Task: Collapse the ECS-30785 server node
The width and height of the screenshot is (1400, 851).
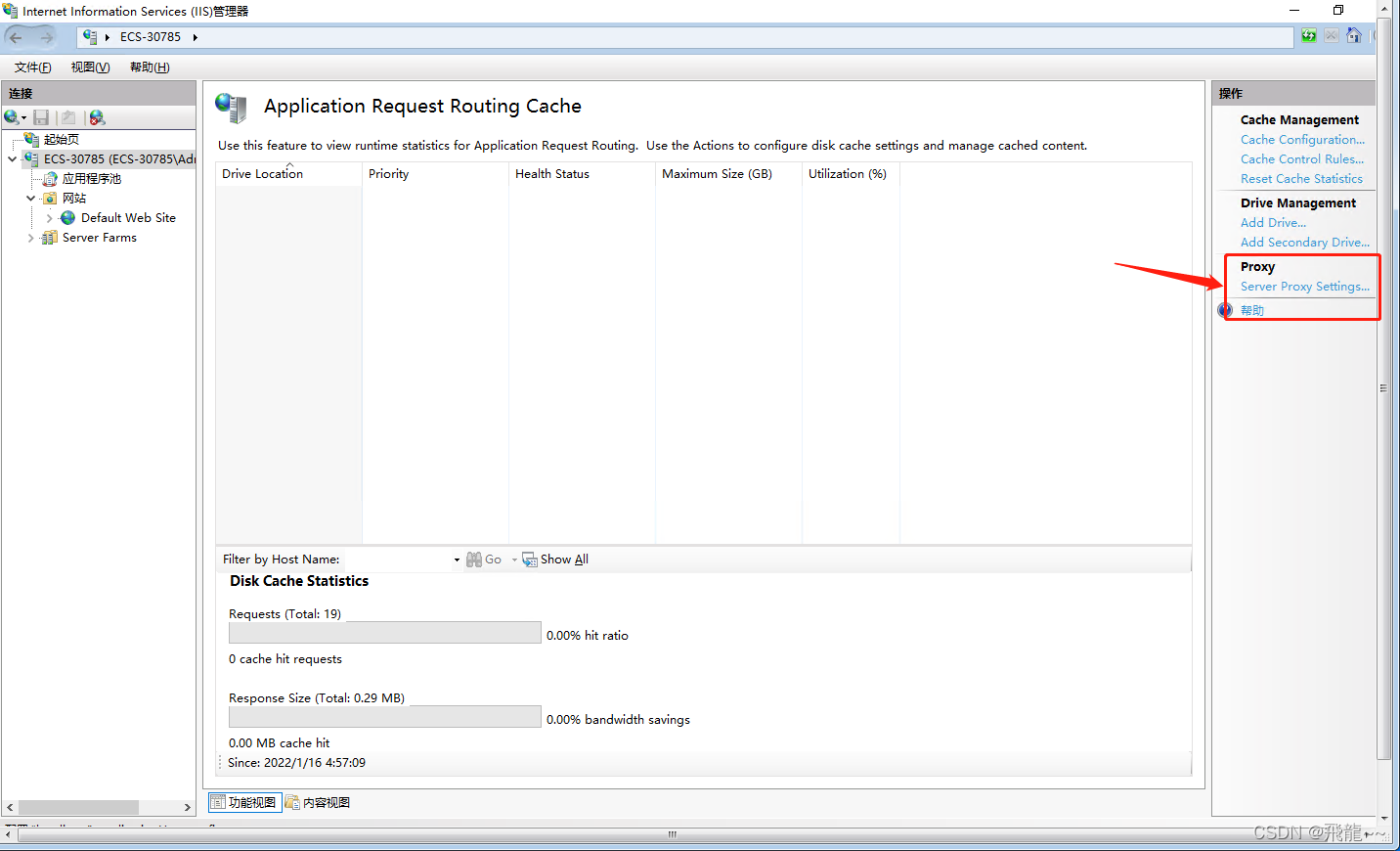Action: pos(12,158)
